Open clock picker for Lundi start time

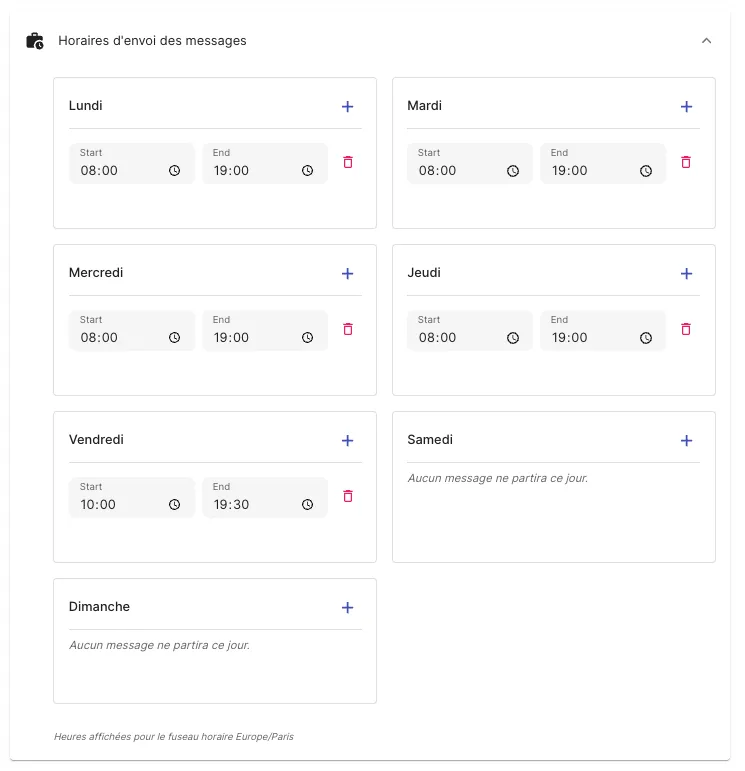tap(175, 171)
